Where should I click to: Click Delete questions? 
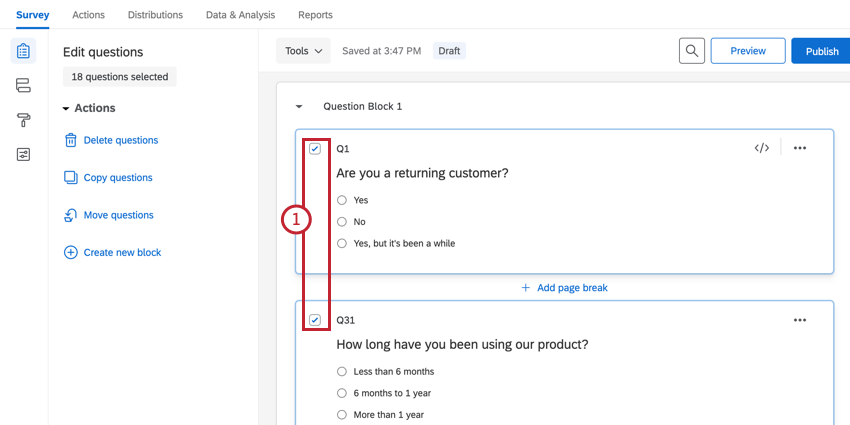point(120,141)
